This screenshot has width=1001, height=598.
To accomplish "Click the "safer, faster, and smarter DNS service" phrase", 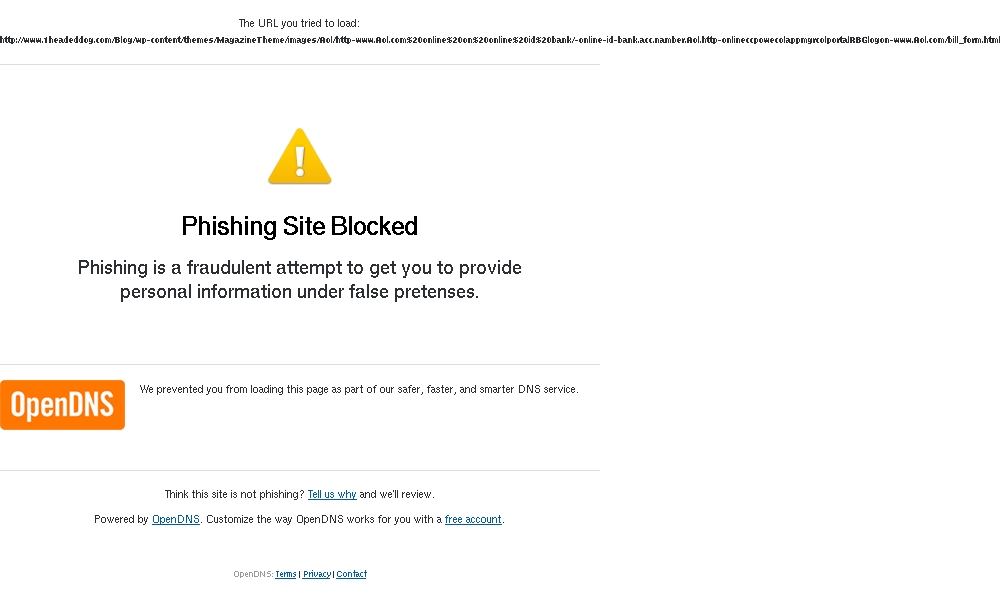I will (x=488, y=389).
